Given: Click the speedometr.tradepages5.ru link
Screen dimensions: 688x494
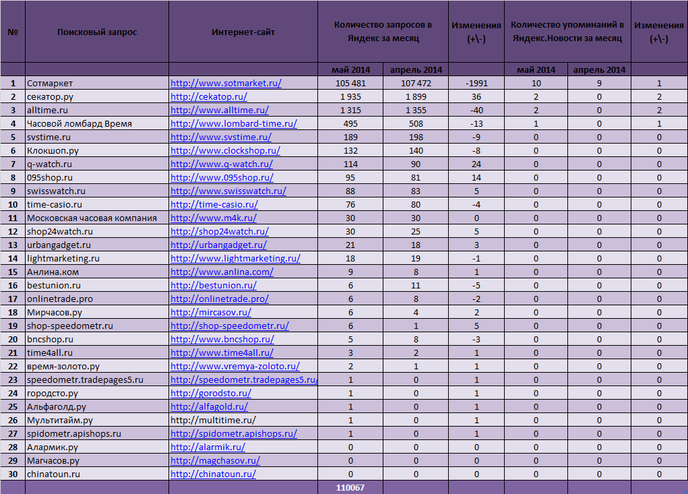Looking at the screenshot, I should pyautogui.click(x=244, y=380).
